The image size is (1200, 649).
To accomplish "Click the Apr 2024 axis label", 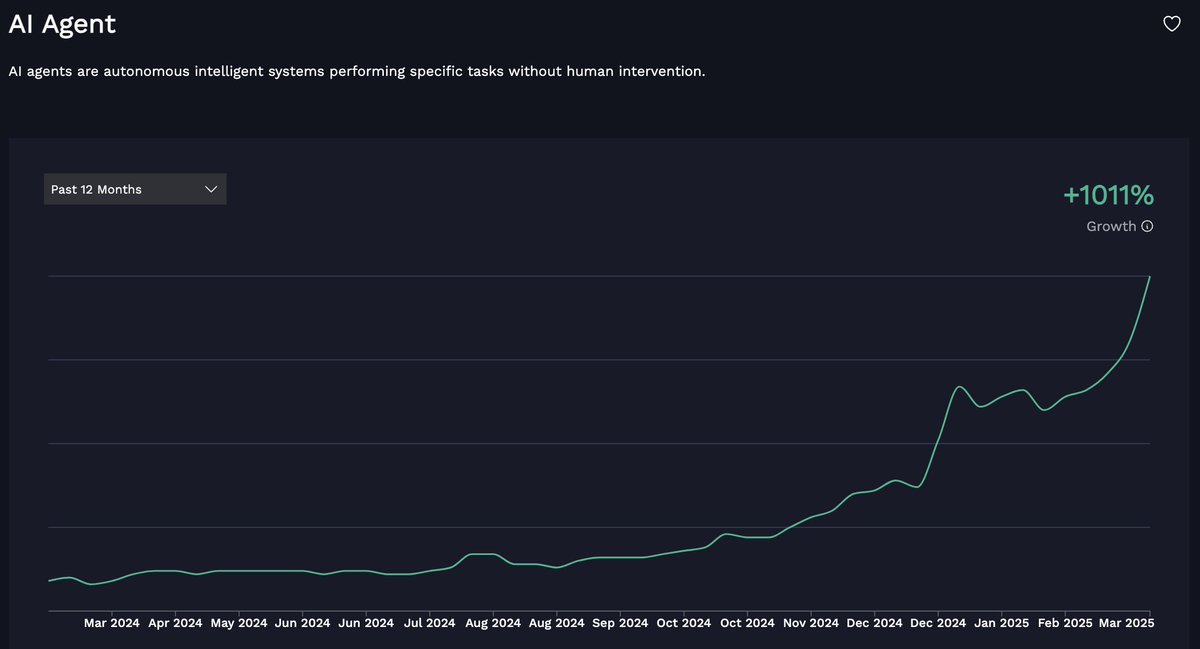I will tap(175, 623).
